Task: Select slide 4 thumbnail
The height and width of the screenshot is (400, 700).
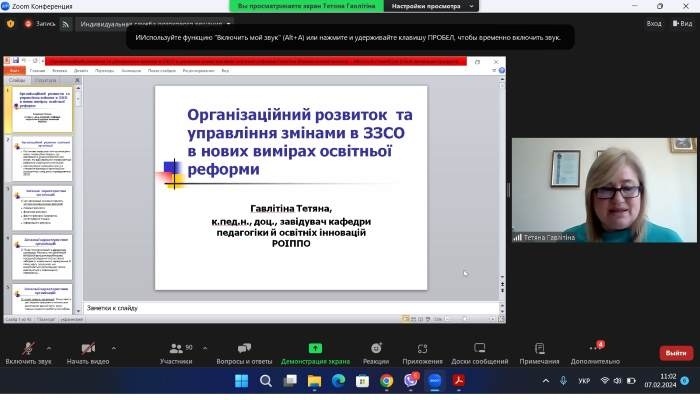Action: click(42, 258)
